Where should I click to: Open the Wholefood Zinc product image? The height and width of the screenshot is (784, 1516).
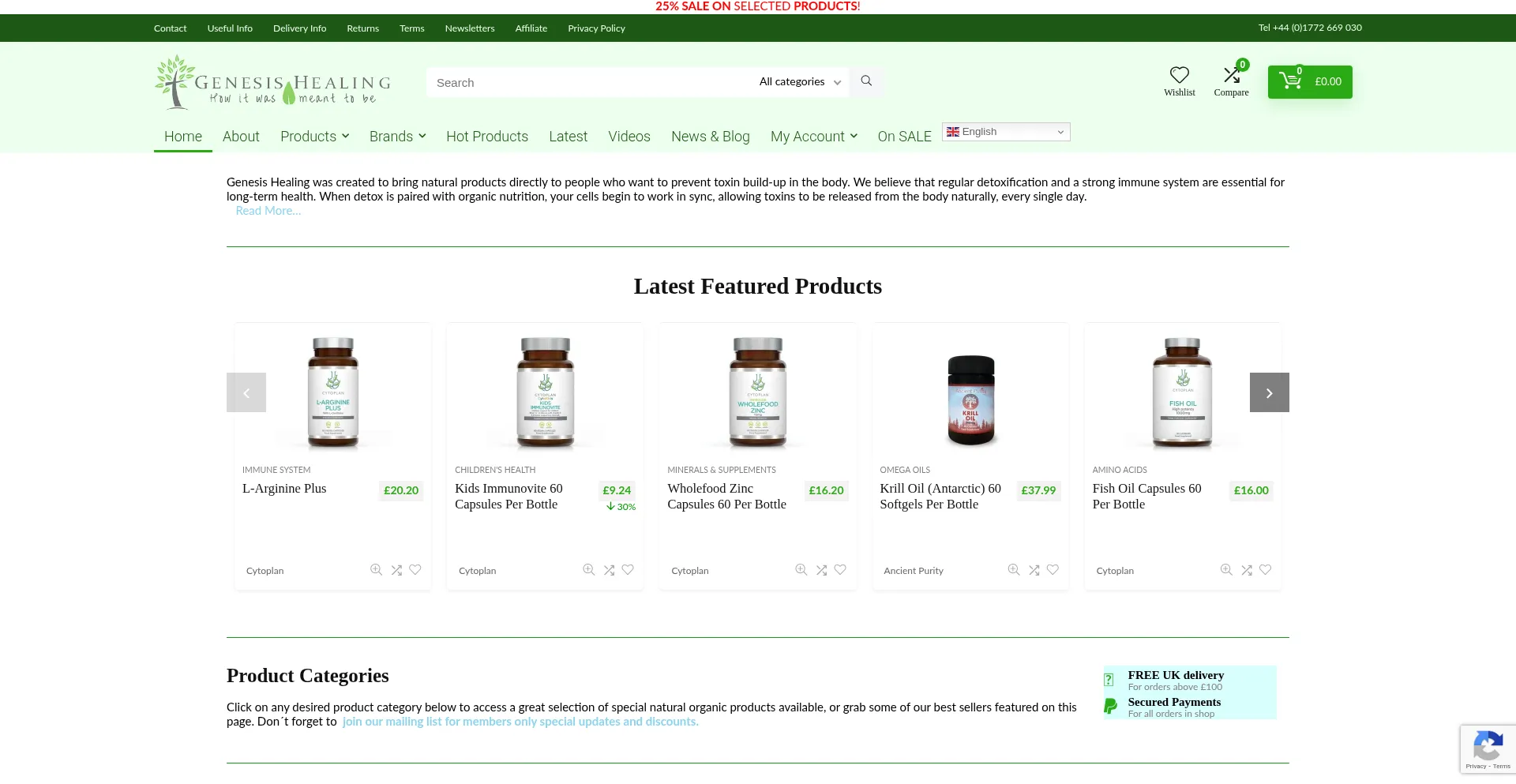point(758,392)
